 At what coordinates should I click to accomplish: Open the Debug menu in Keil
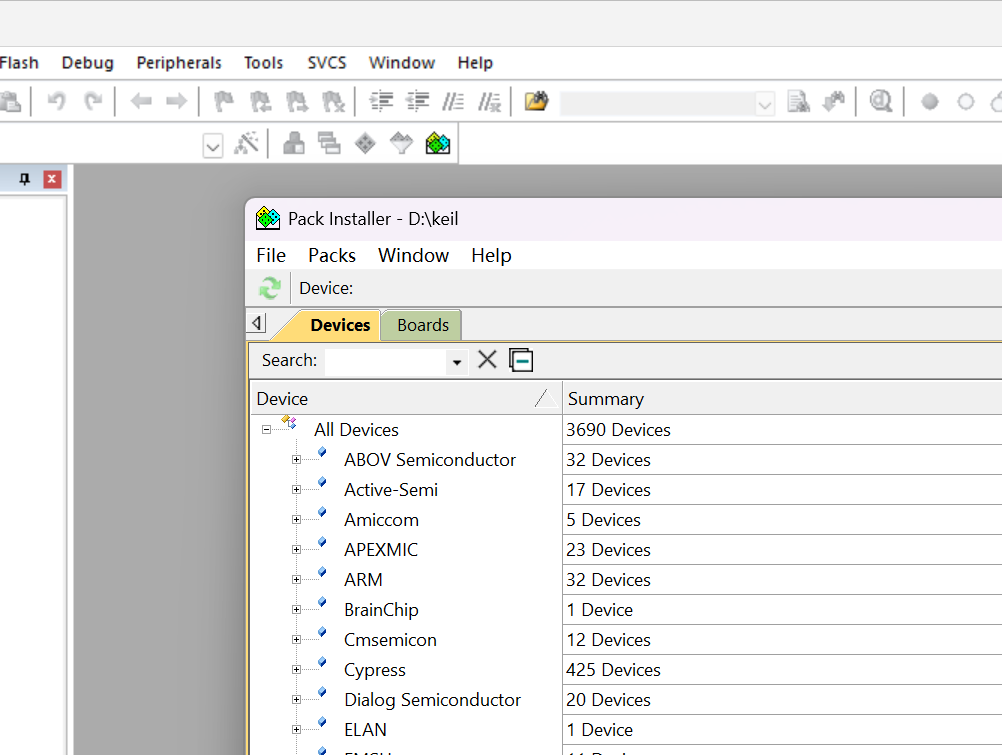click(x=88, y=63)
